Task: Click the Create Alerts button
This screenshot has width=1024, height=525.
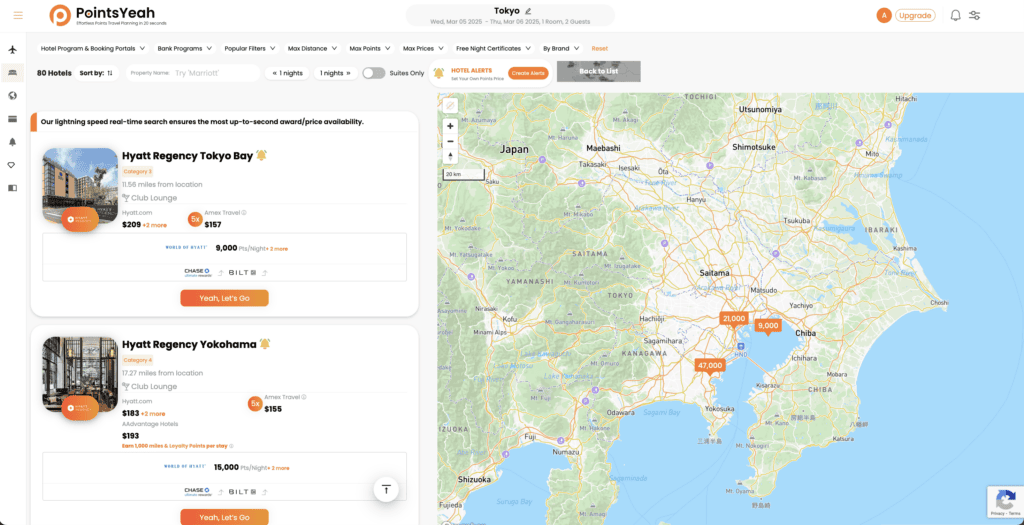Action: click(528, 73)
